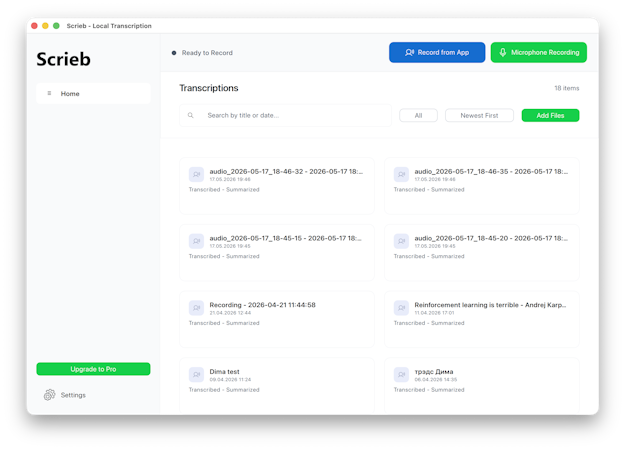Click the search magnifier icon

click(x=191, y=115)
